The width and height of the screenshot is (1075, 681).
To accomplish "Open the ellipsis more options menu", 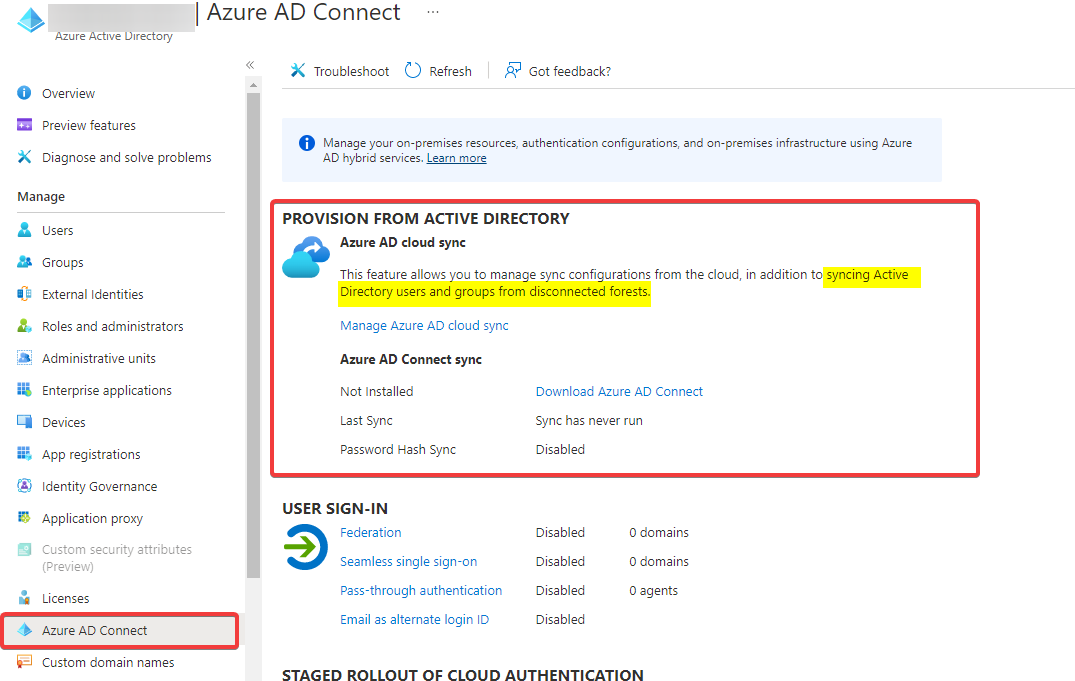I will point(433,12).
